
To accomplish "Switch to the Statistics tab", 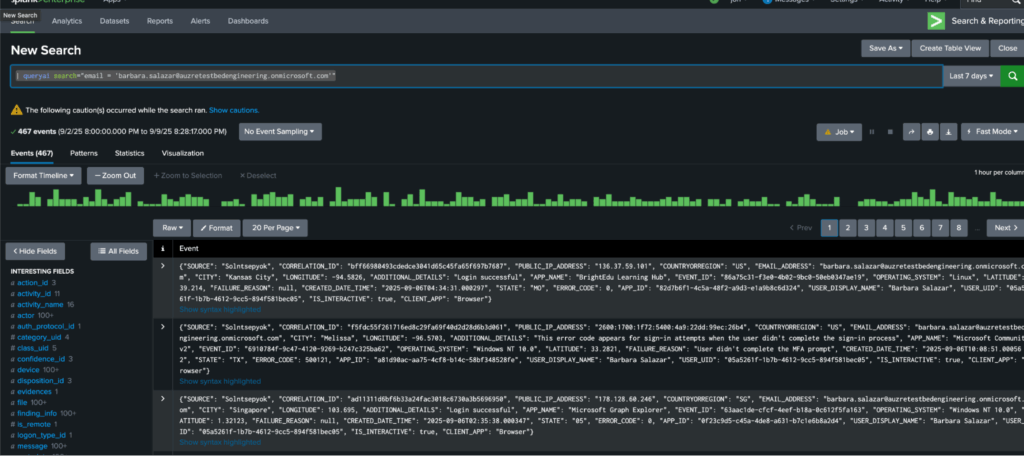I will (x=129, y=153).
